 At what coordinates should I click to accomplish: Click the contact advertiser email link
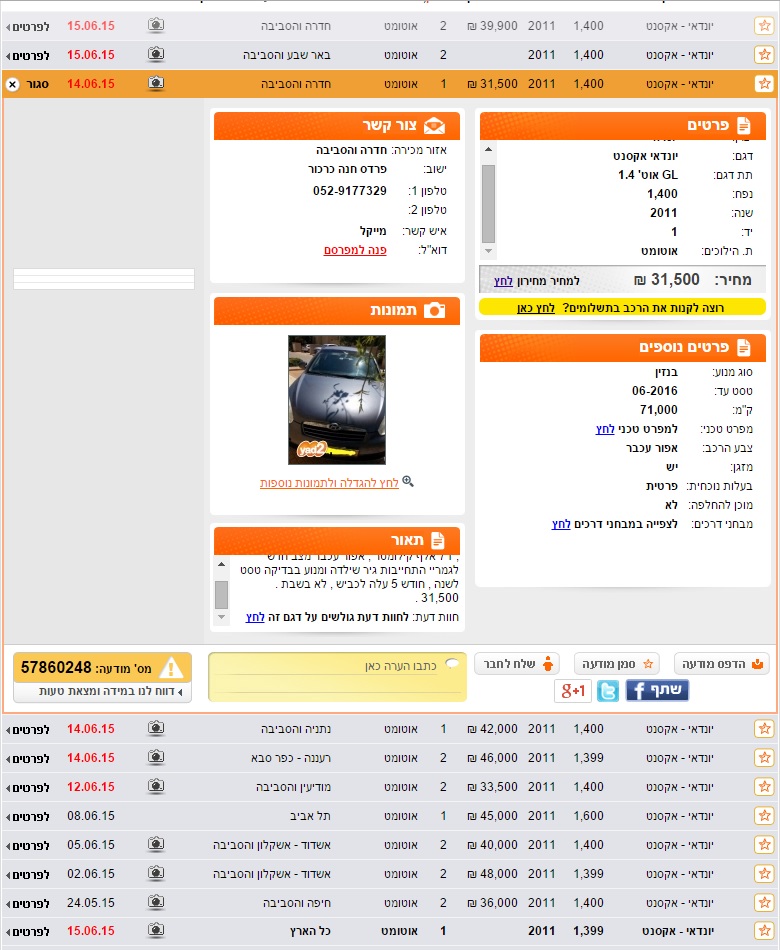355,250
